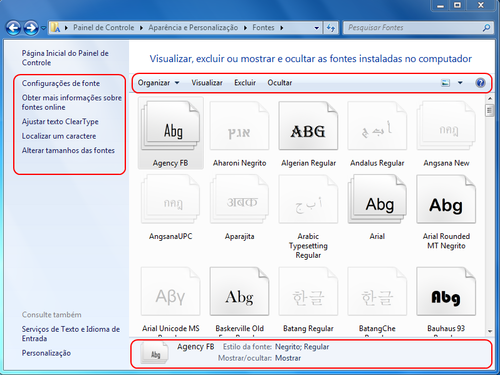This screenshot has width=500, height=375.
Task: Expand the arrow after Painel de Controle
Action: coord(141,28)
